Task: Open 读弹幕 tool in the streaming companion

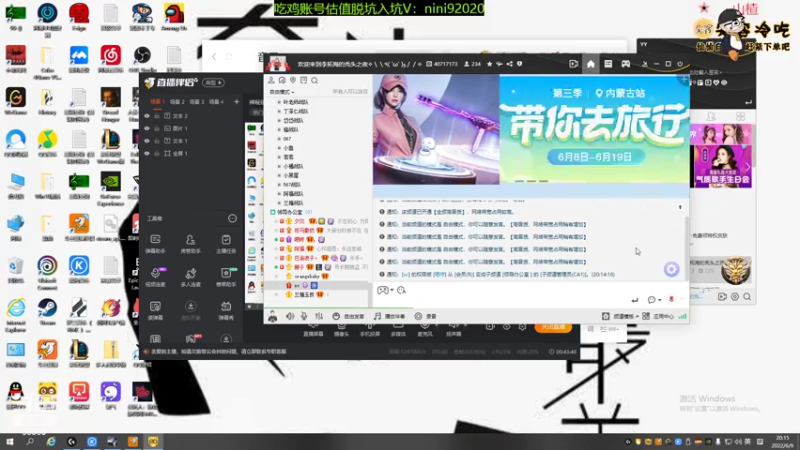Action: pyautogui.click(x=155, y=310)
